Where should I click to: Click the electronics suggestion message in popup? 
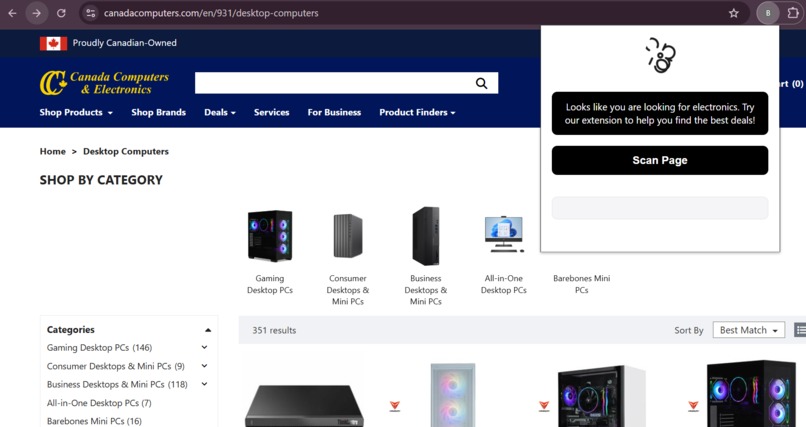pyautogui.click(x=660, y=114)
